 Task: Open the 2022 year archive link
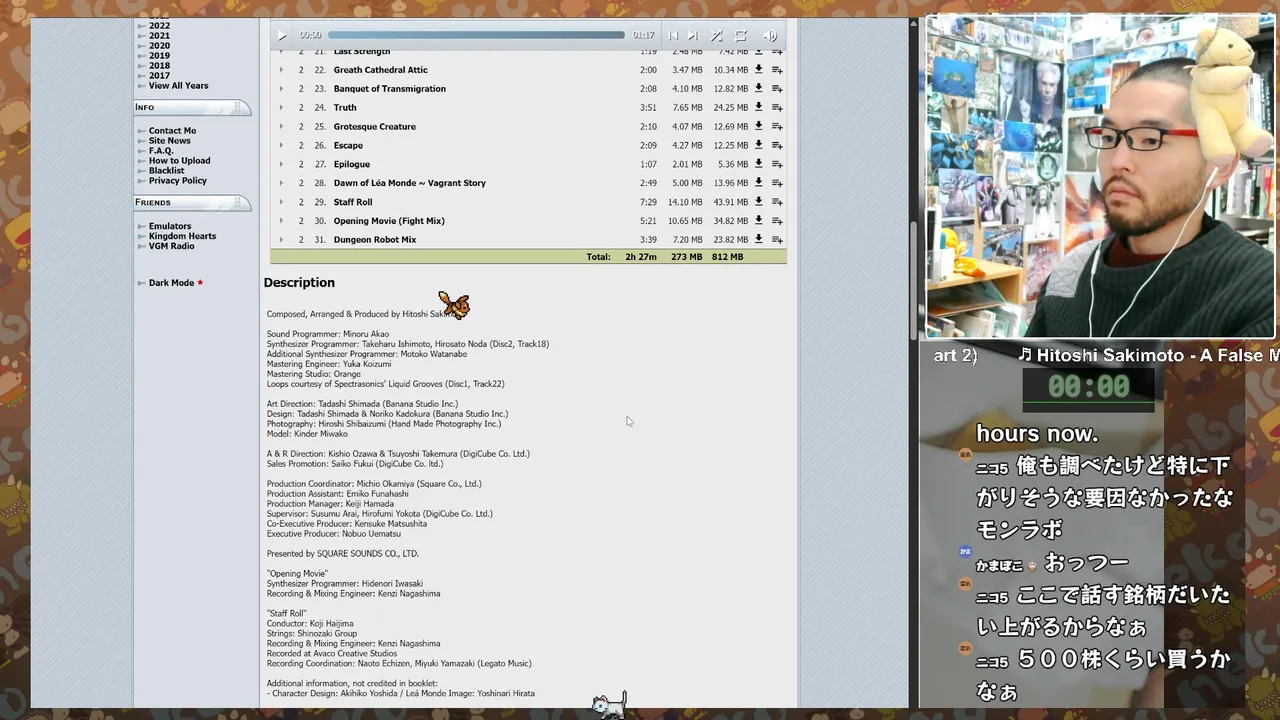pyautogui.click(x=159, y=26)
